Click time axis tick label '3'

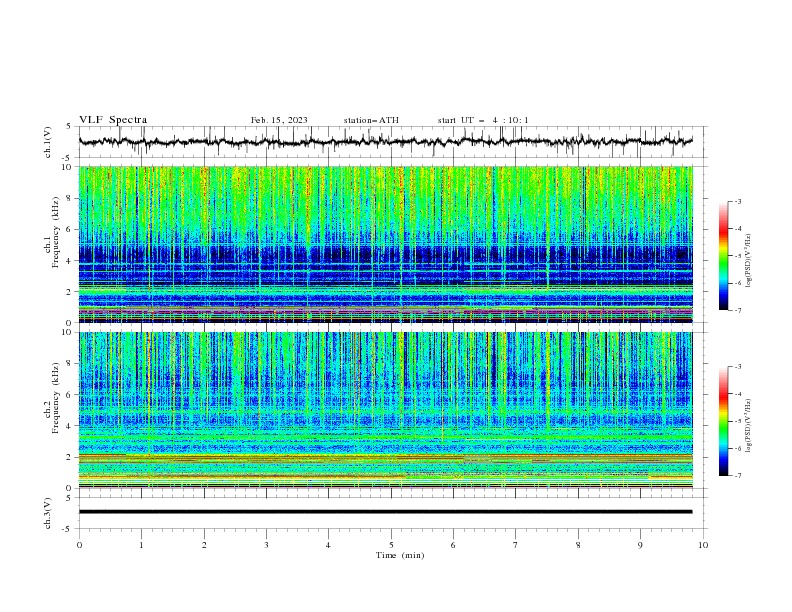(266, 545)
